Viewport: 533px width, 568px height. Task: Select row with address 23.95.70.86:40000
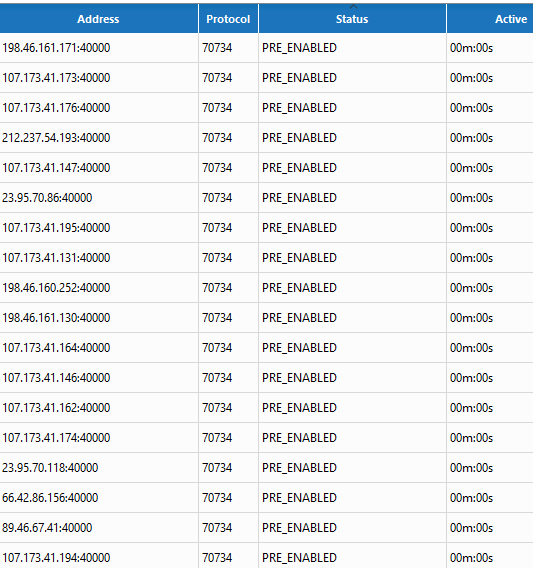[x=266, y=198]
